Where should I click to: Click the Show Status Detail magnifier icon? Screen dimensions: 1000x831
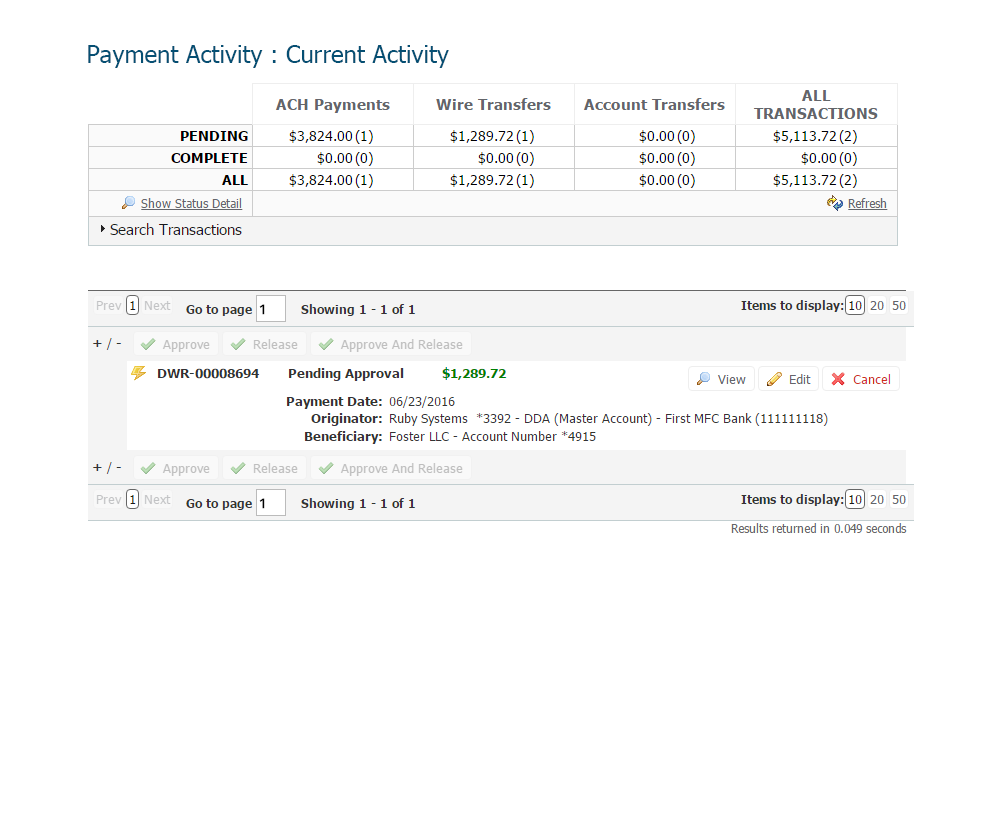(x=128, y=203)
